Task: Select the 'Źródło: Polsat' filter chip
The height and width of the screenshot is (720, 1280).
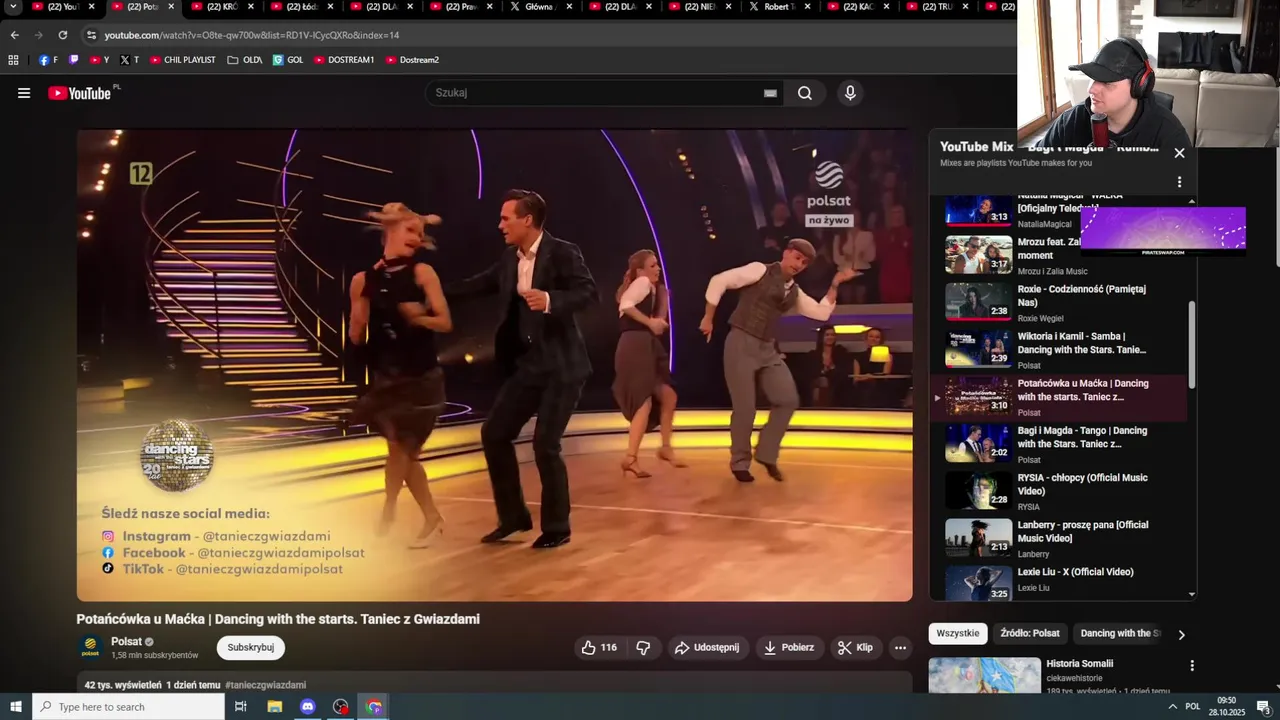Action: [1030, 634]
